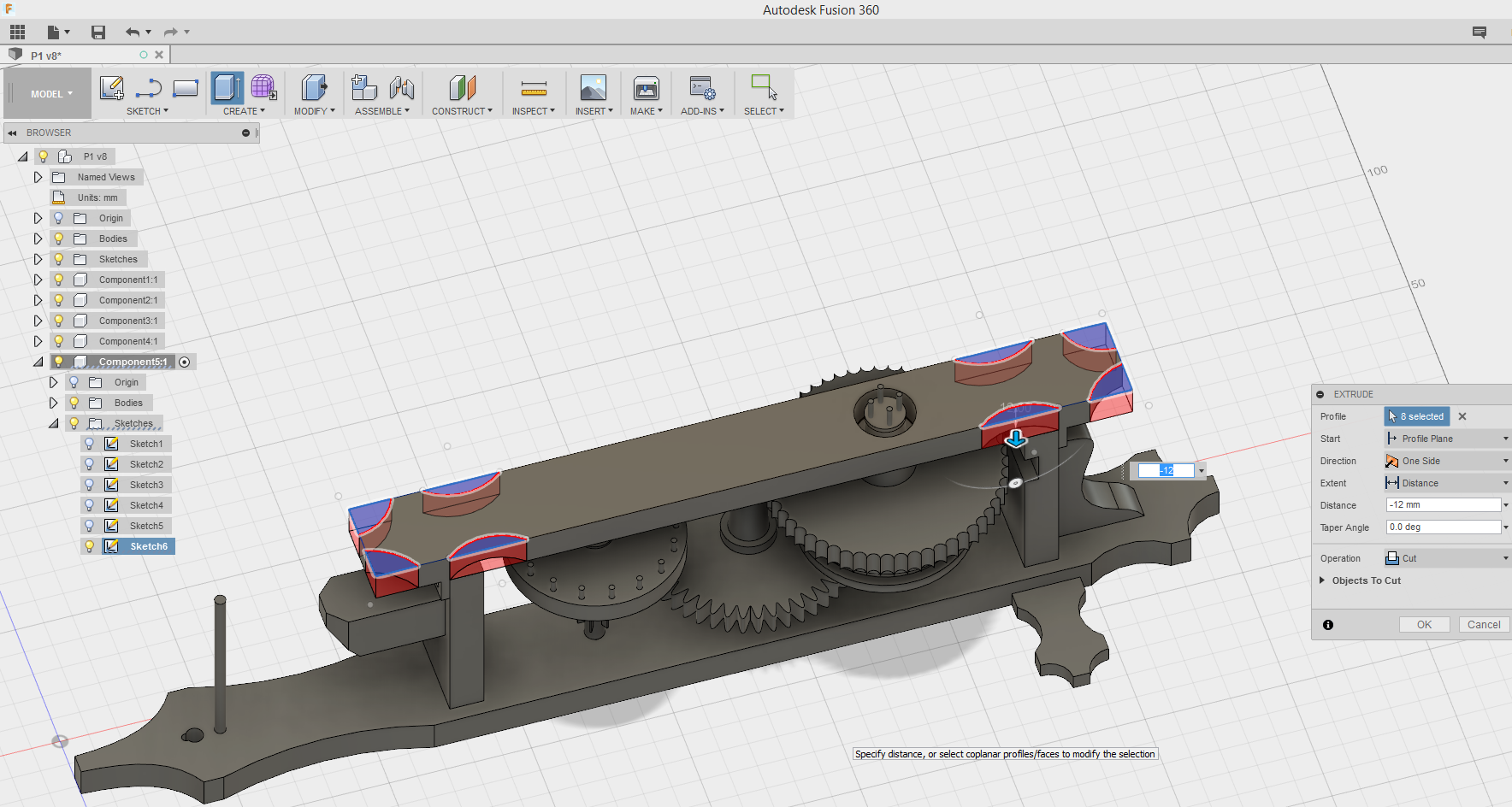
Task: Collapse the Browser panel arrows icon
Action: (x=13, y=133)
